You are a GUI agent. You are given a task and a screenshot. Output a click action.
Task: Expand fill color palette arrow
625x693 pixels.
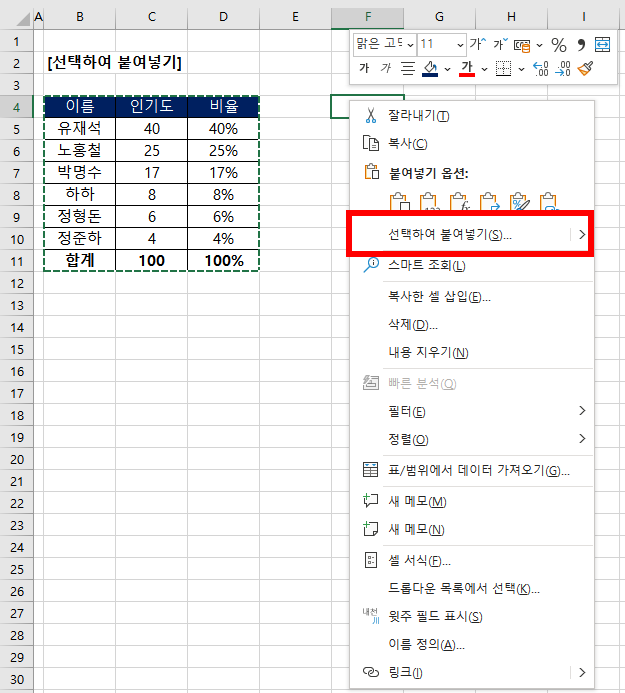tap(447, 69)
